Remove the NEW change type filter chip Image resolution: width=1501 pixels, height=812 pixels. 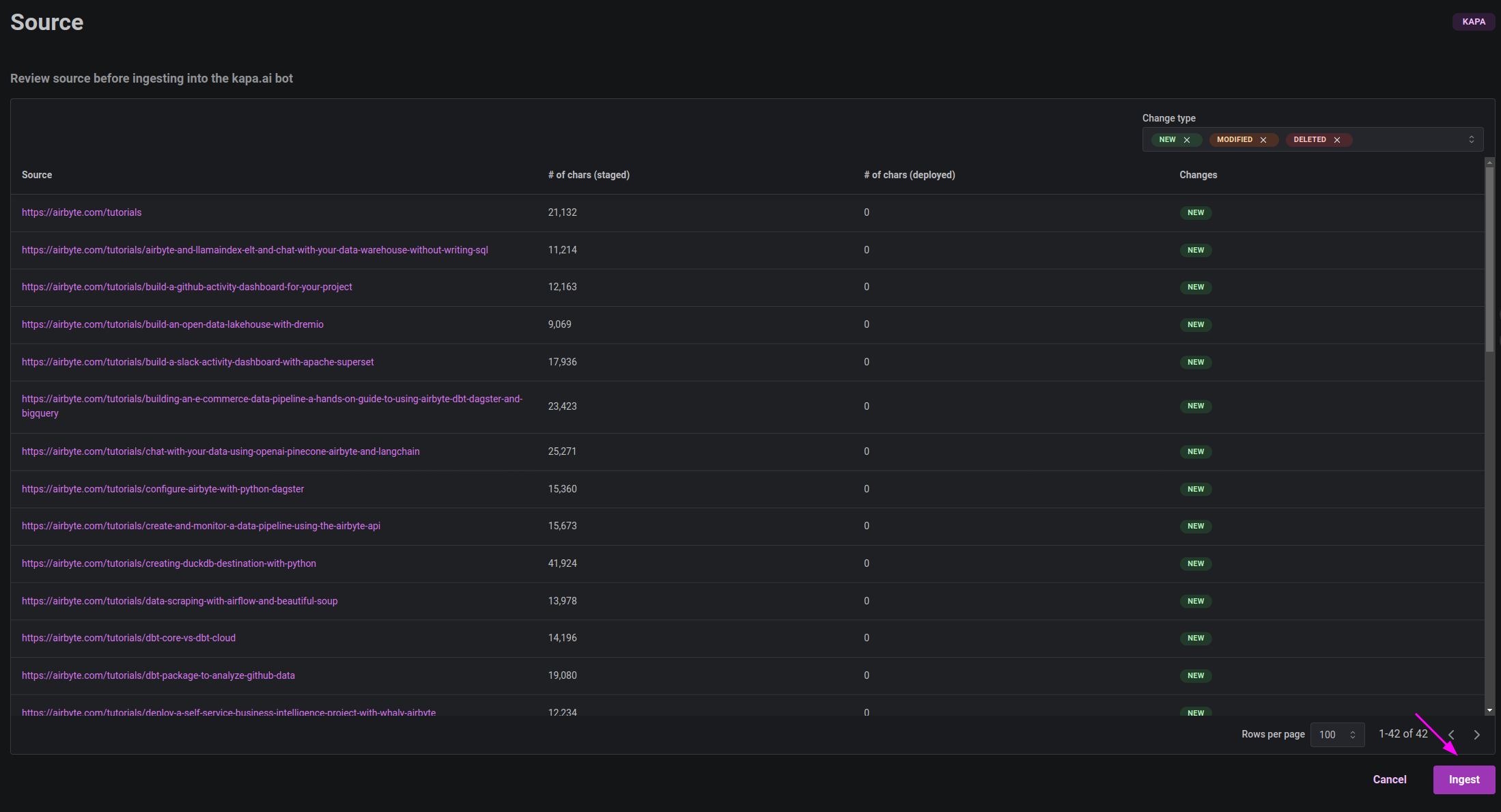pos(1187,140)
